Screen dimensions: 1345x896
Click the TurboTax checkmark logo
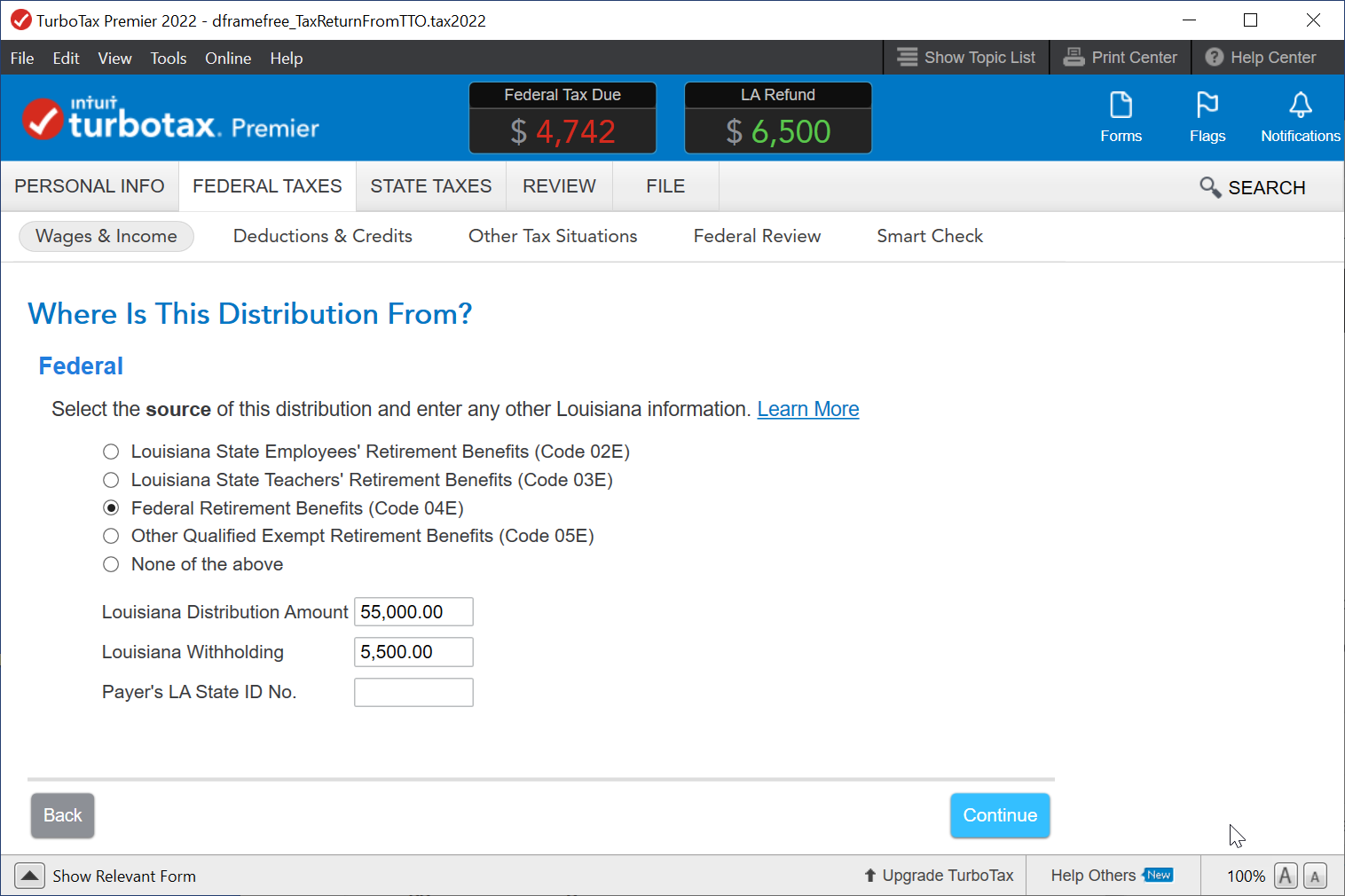[43, 119]
